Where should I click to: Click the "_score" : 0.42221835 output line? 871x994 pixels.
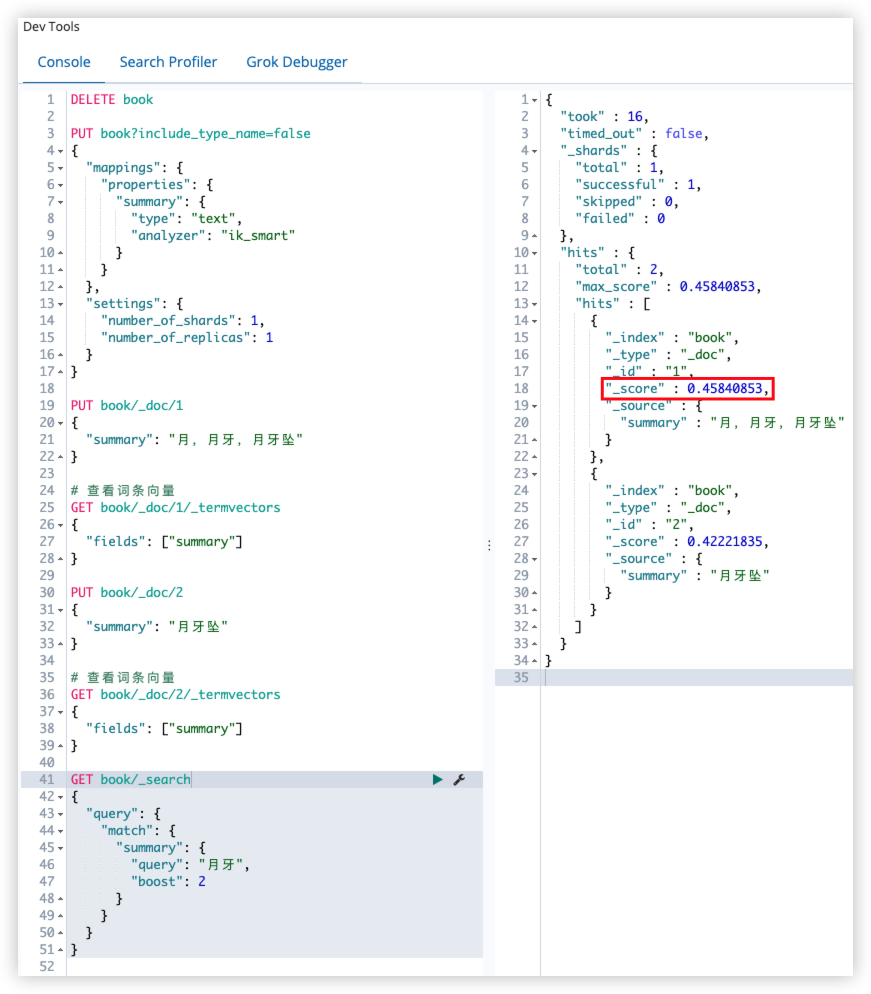[x=687, y=542]
